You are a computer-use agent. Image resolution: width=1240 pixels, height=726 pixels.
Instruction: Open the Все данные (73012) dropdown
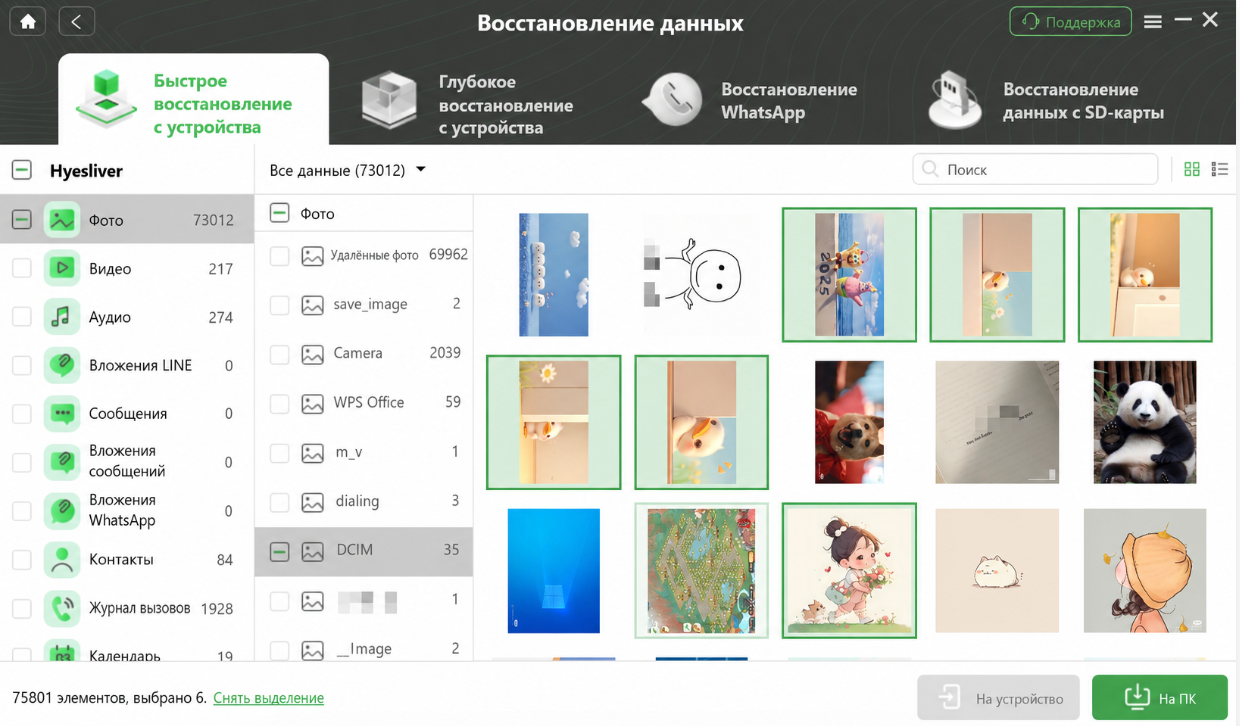tap(347, 170)
